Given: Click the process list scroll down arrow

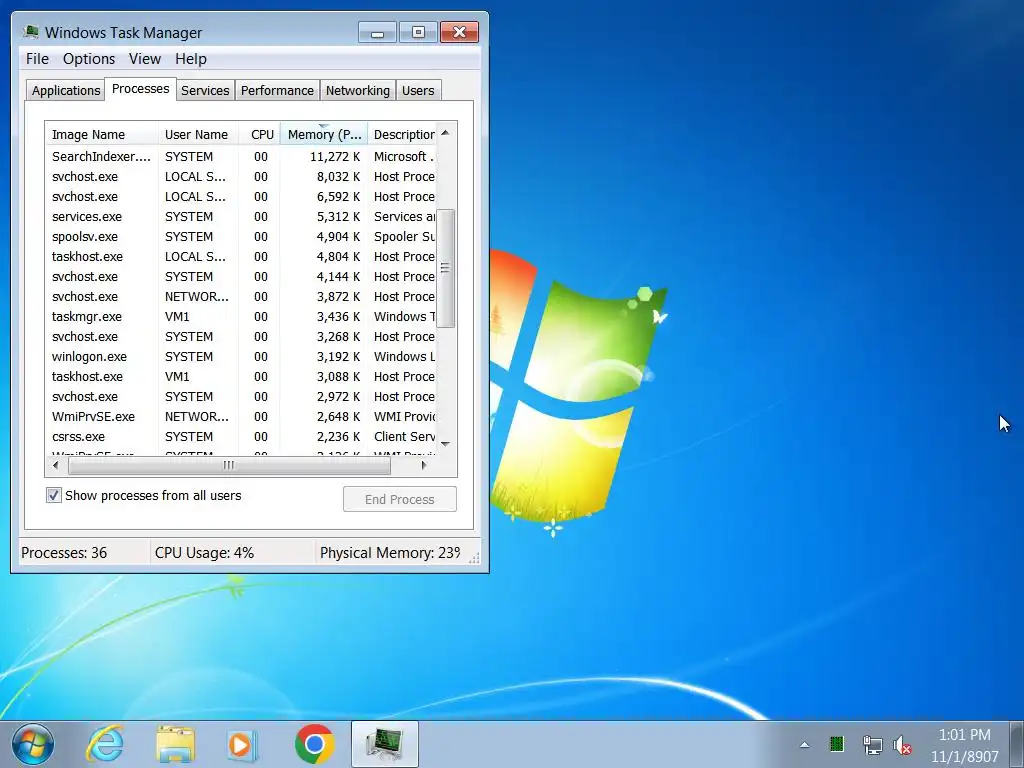Looking at the screenshot, I should pos(445,444).
